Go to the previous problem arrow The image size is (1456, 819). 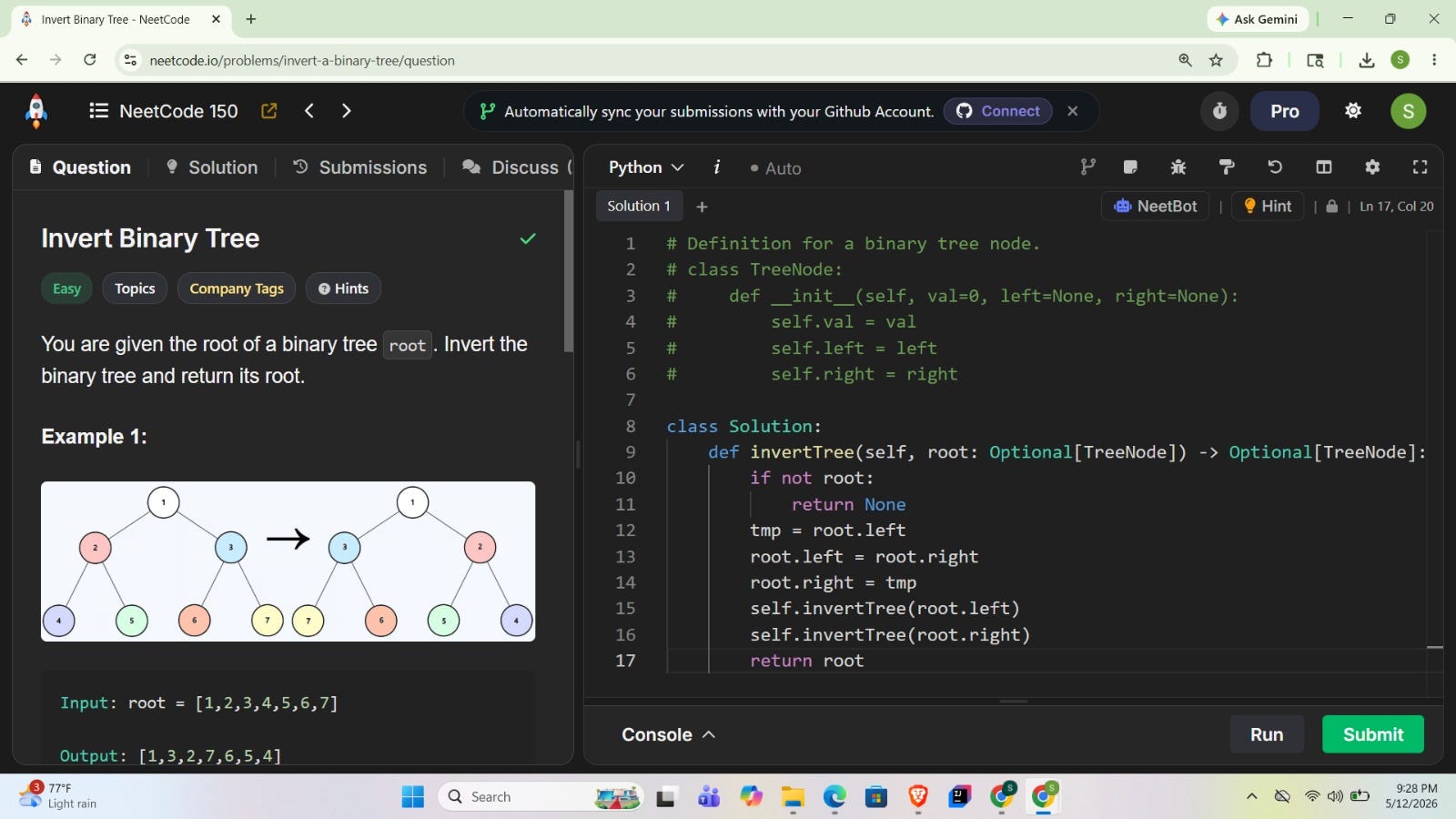(x=309, y=111)
